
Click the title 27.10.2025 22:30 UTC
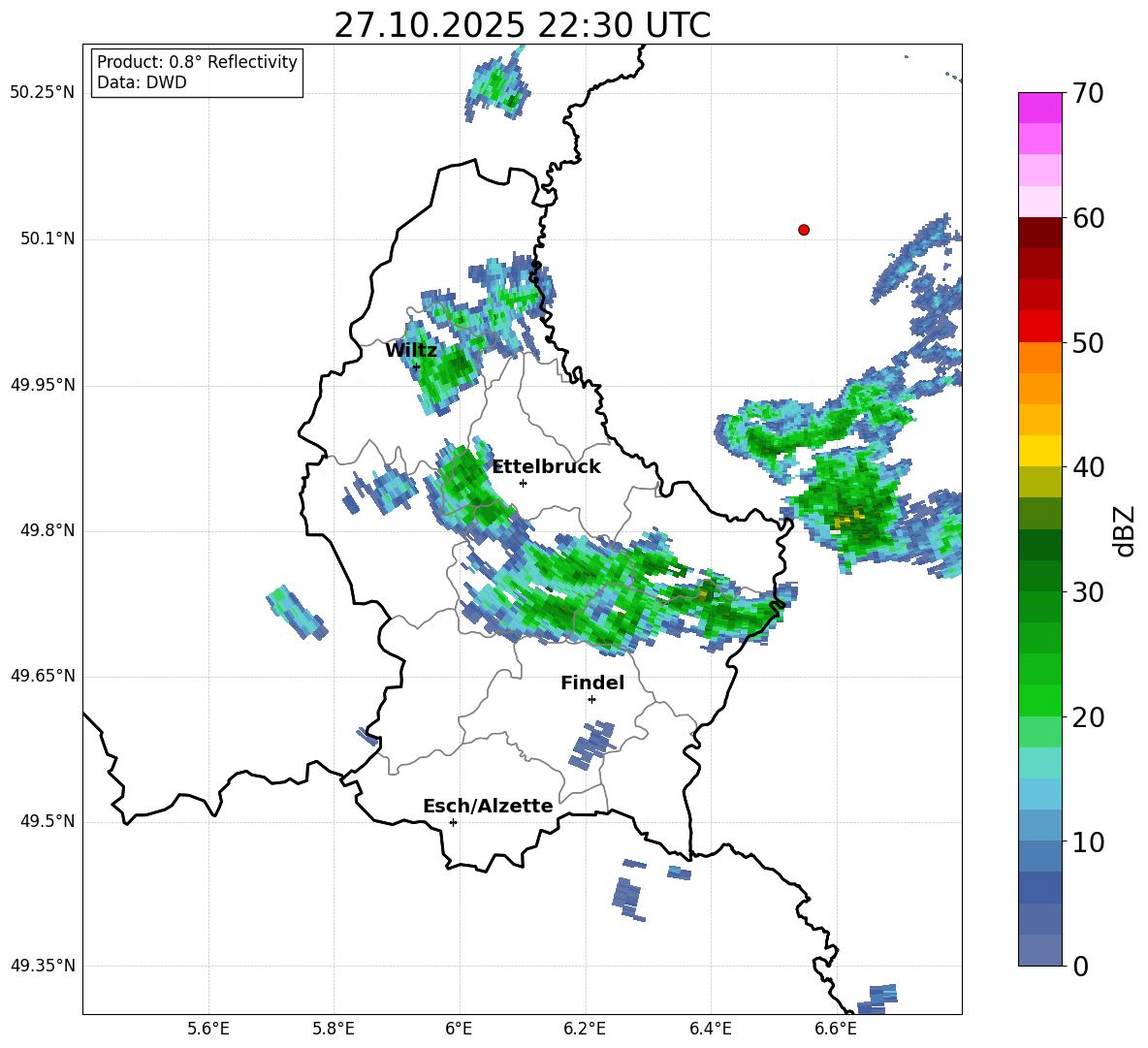click(522, 26)
